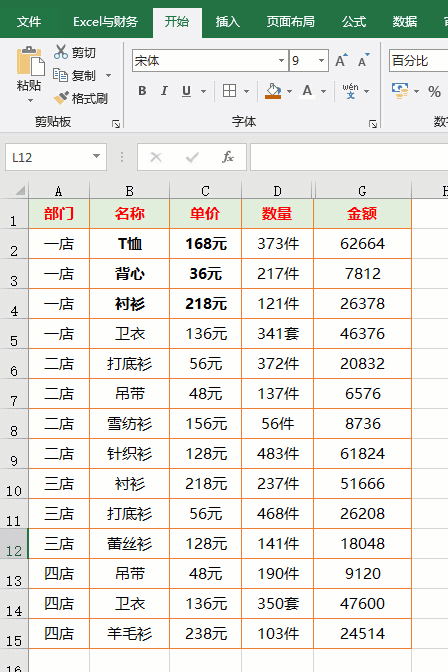Expand the Paste options arrow
This screenshot has height=672, width=448.
pyautogui.click(x=30, y=101)
